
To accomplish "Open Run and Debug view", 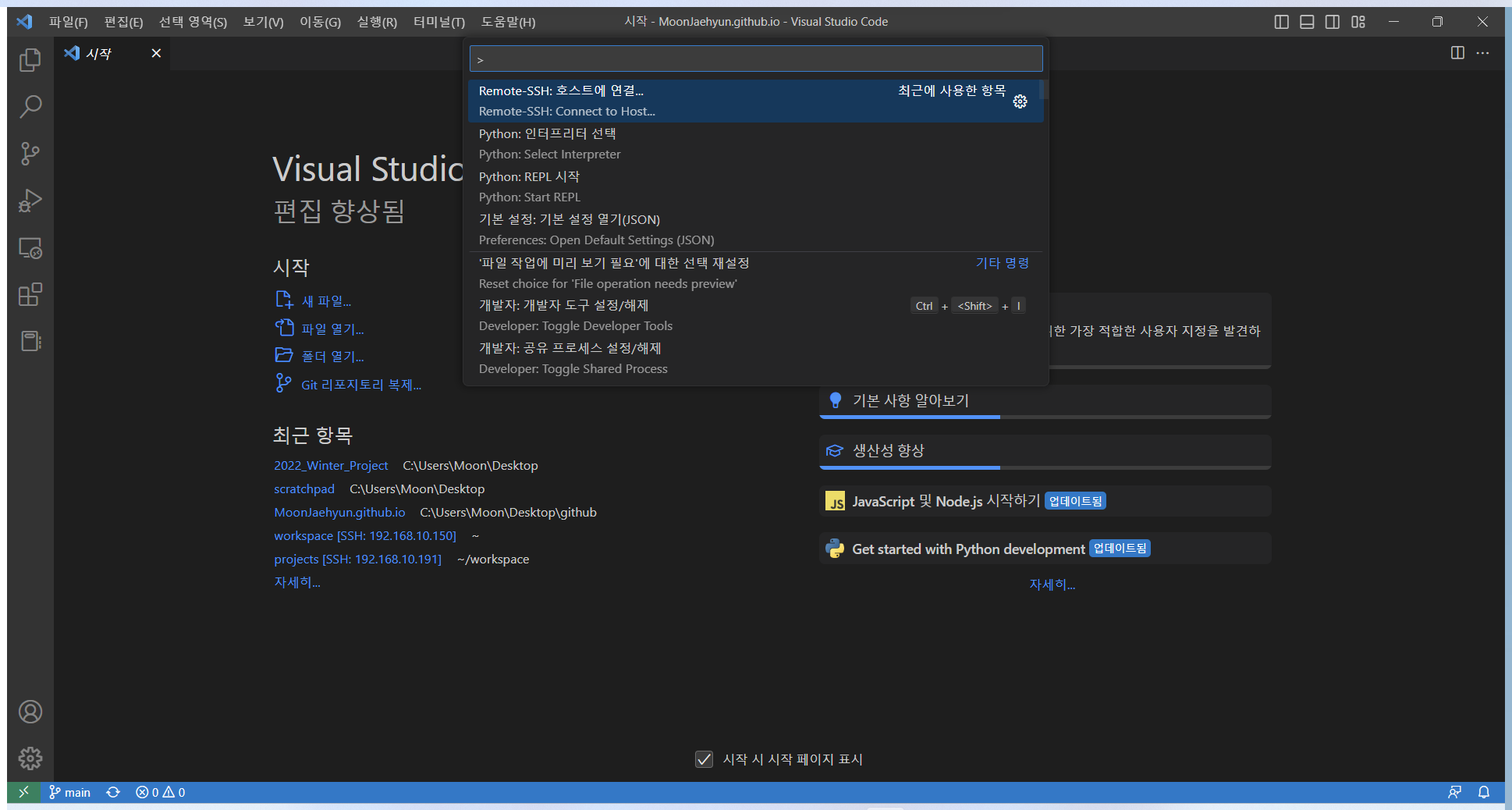I will point(30,201).
